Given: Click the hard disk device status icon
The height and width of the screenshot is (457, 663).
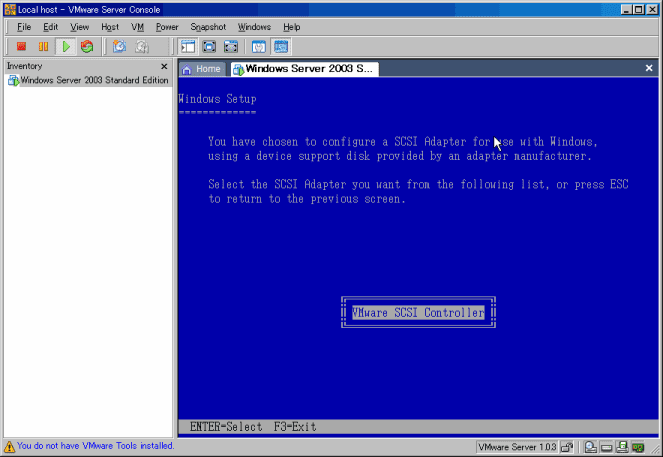Looking at the screenshot, I should [606, 447].
